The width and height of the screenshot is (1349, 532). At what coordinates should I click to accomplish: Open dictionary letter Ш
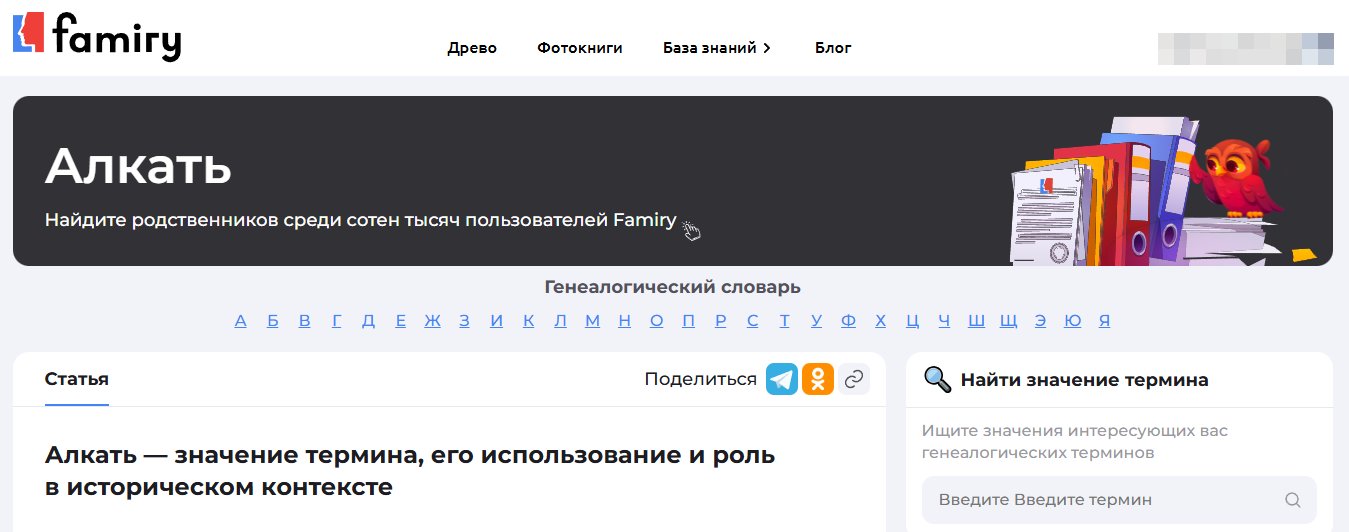[977, 321]
